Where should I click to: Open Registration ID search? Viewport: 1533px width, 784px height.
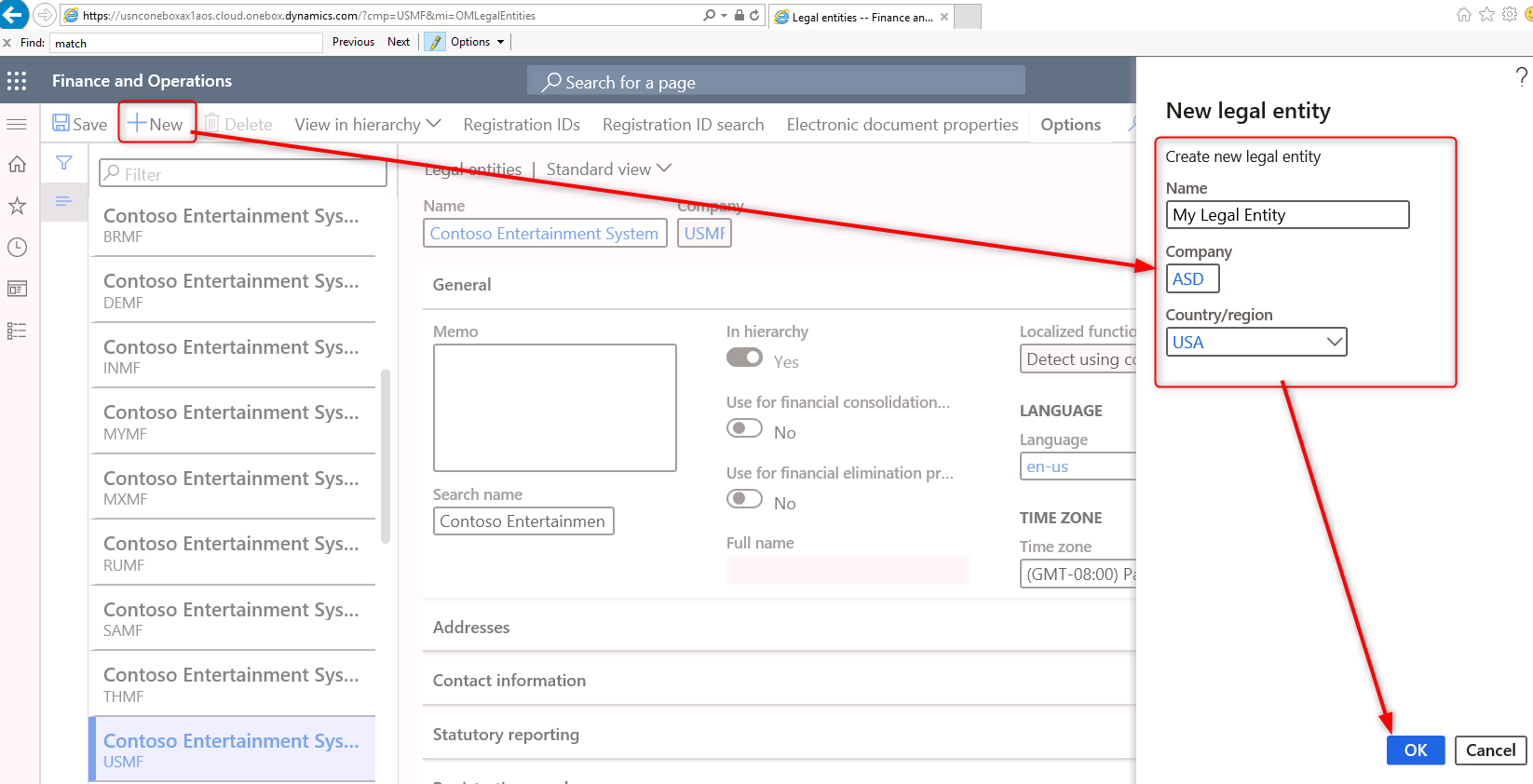[683, 125]
